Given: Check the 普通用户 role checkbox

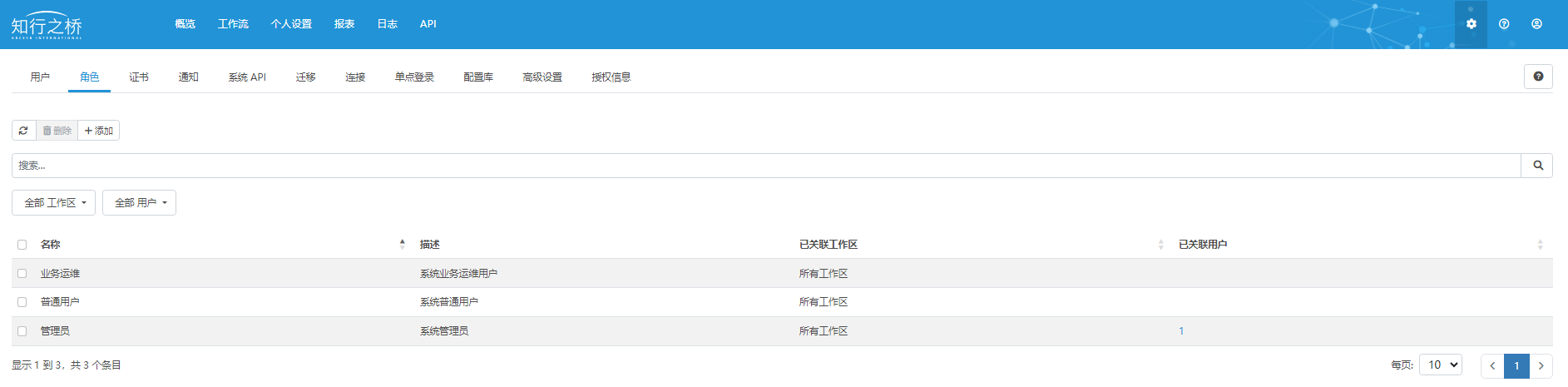Looking at the screenshot, I should [22, 302].
